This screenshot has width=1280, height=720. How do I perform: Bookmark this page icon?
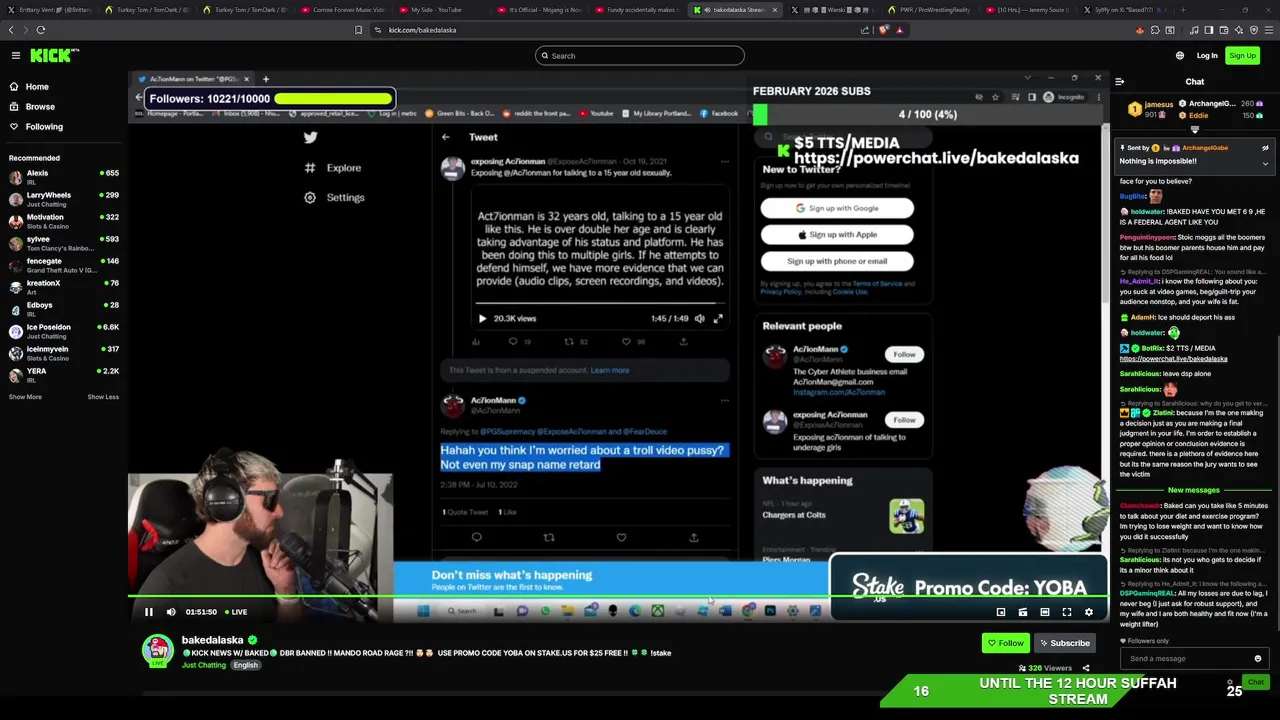click(x=358, y=30)
